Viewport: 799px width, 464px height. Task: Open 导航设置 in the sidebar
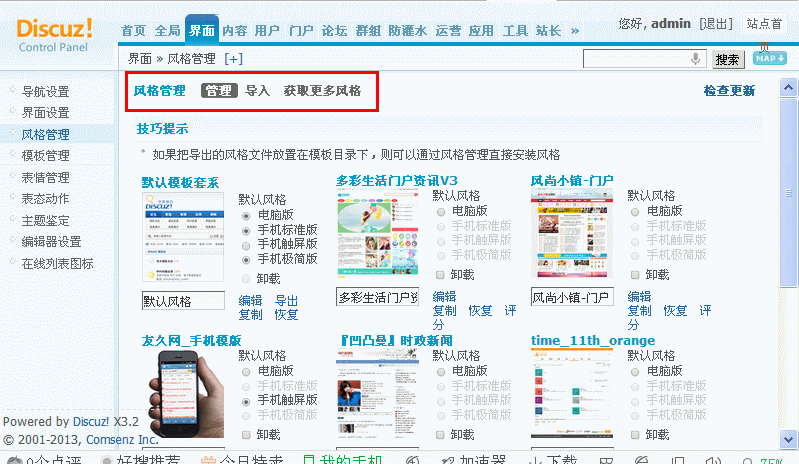[x=45, y=92]
